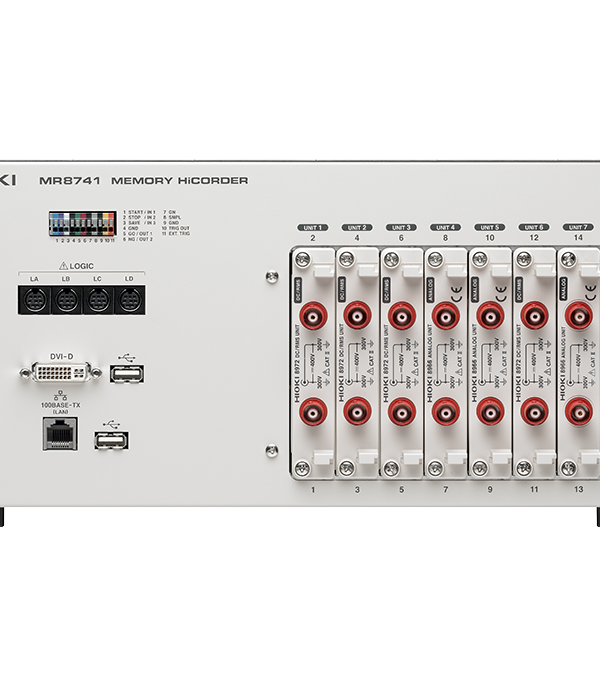Click the '6 NG / OUT 2' terminal legend
Viewport: 600px width, 694px height.
[x=138, y=239]
